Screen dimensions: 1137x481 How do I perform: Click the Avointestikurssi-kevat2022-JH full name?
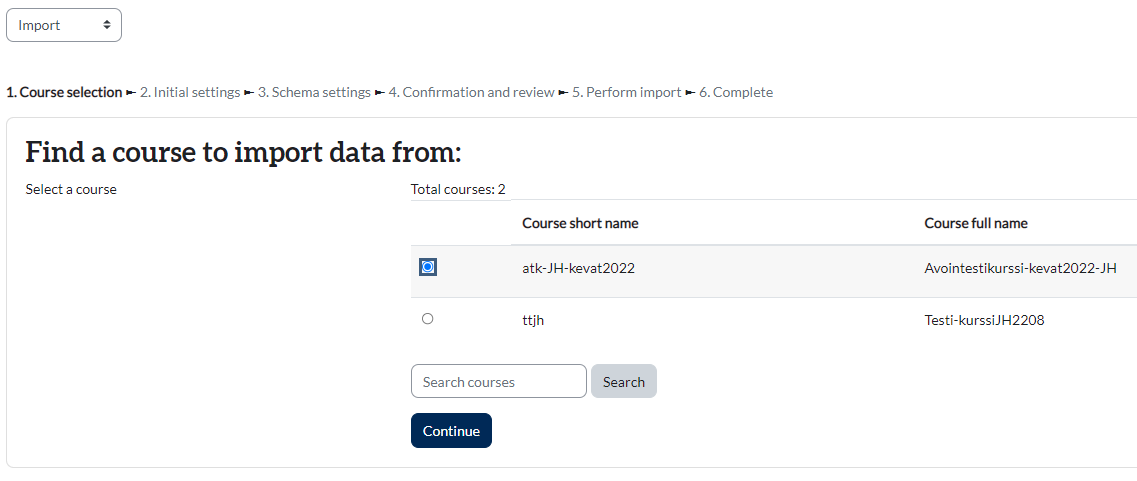coord(1020,268)
